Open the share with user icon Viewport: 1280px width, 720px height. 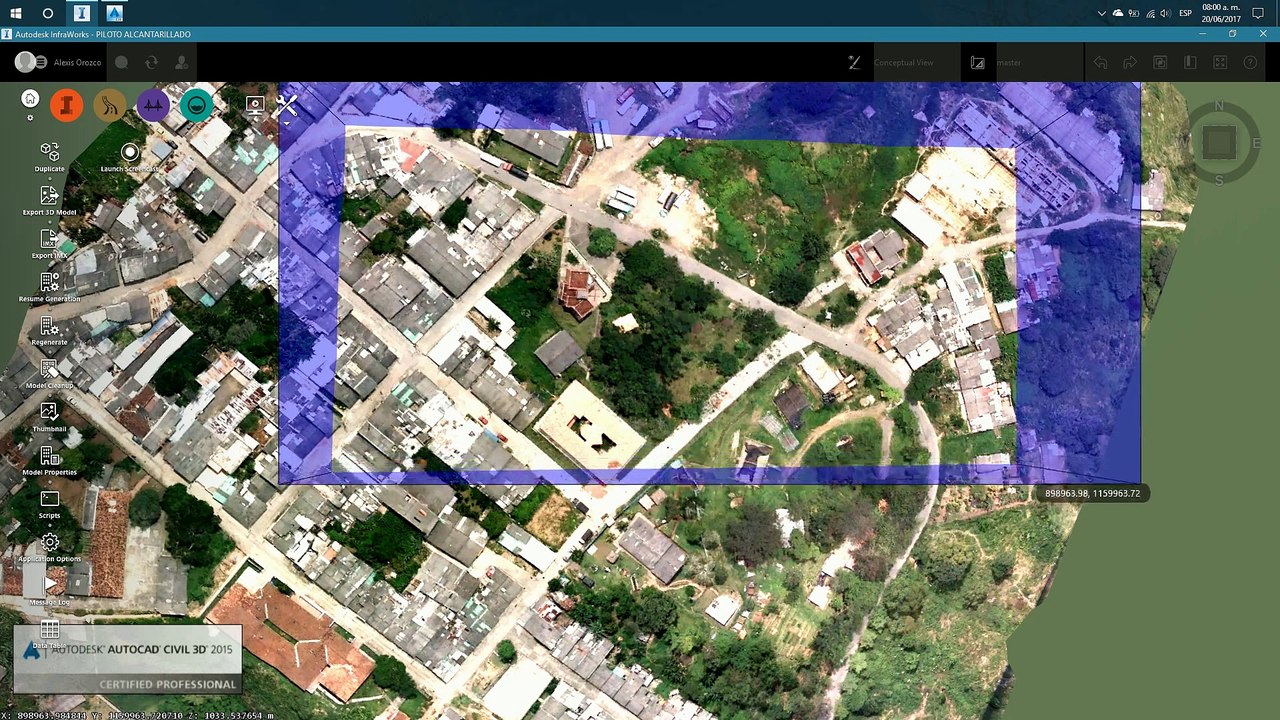[181, 62]
